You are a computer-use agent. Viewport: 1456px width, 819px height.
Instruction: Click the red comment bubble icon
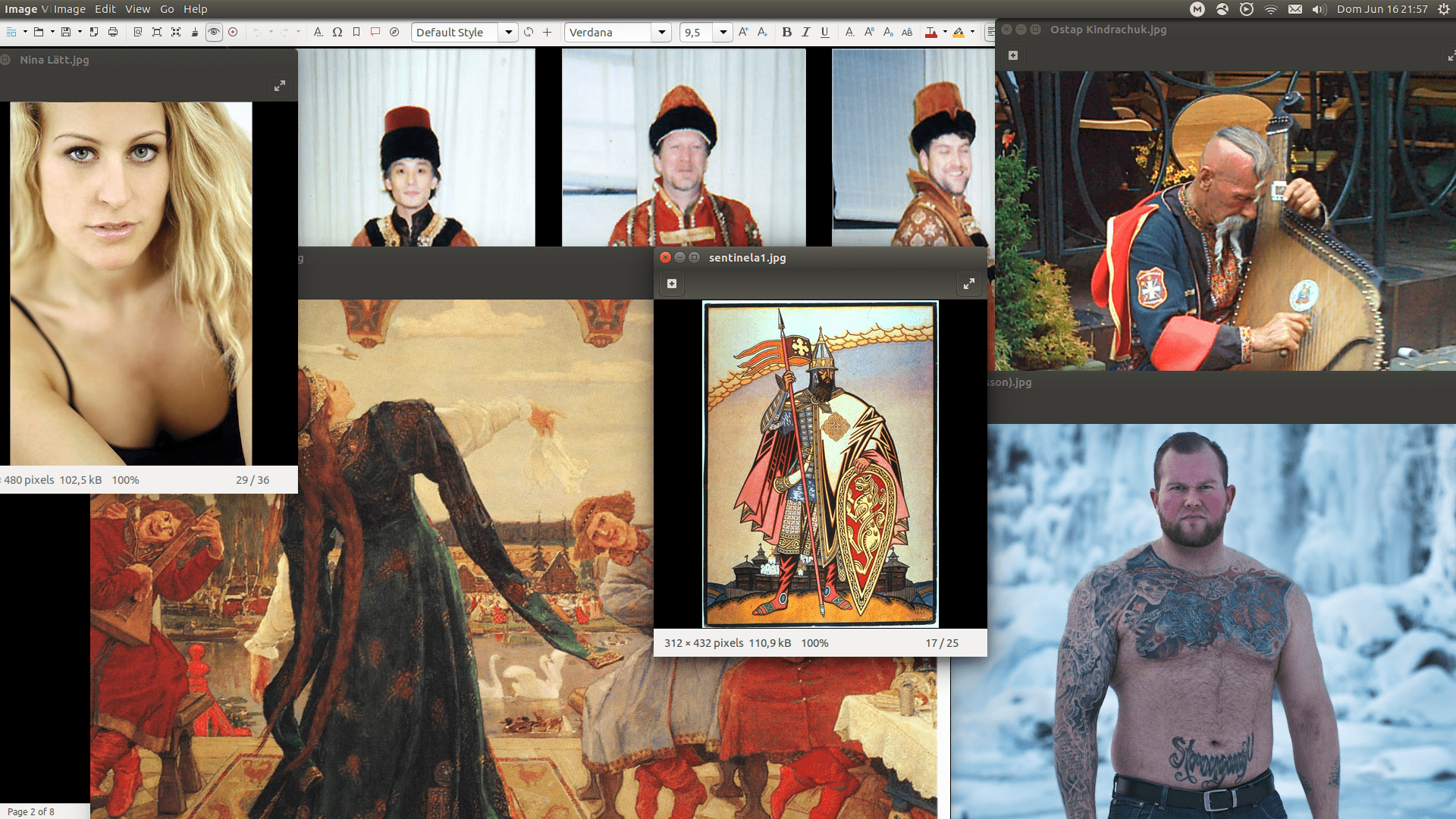click(375, 33)
